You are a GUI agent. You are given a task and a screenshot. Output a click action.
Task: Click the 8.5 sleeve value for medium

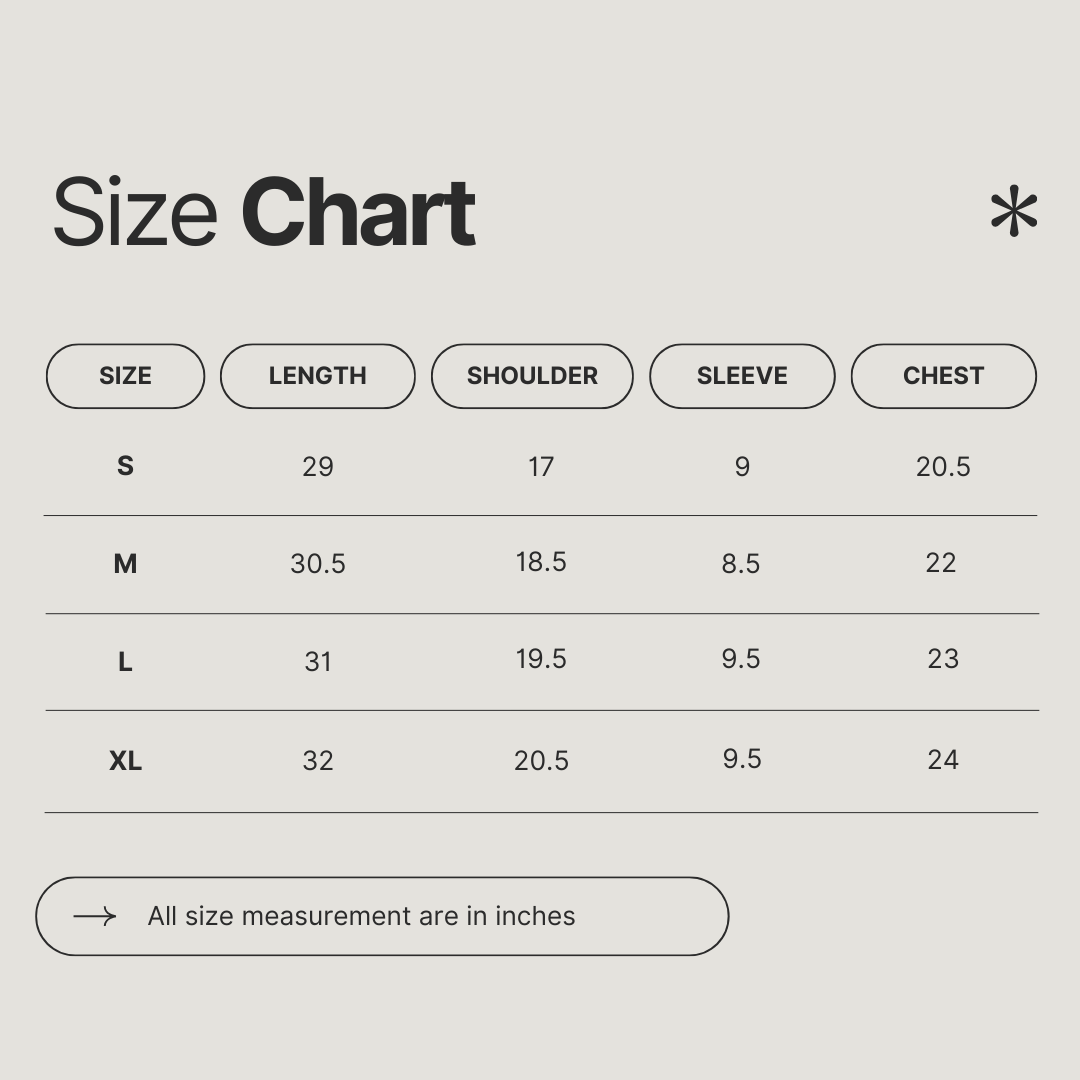(741, 564)
